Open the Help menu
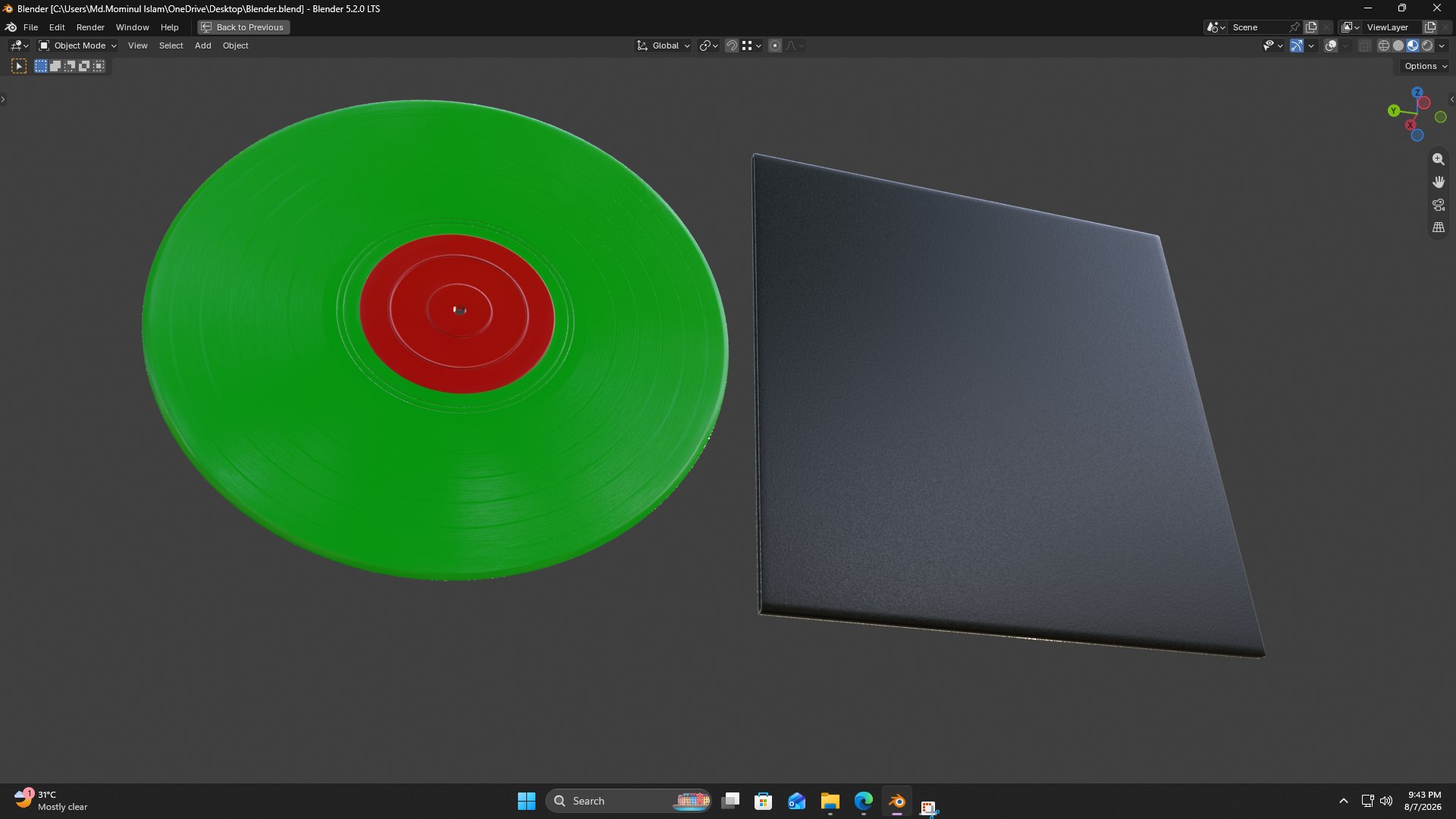The height and width of the screenshot is (819, 1456). point(169,27)
